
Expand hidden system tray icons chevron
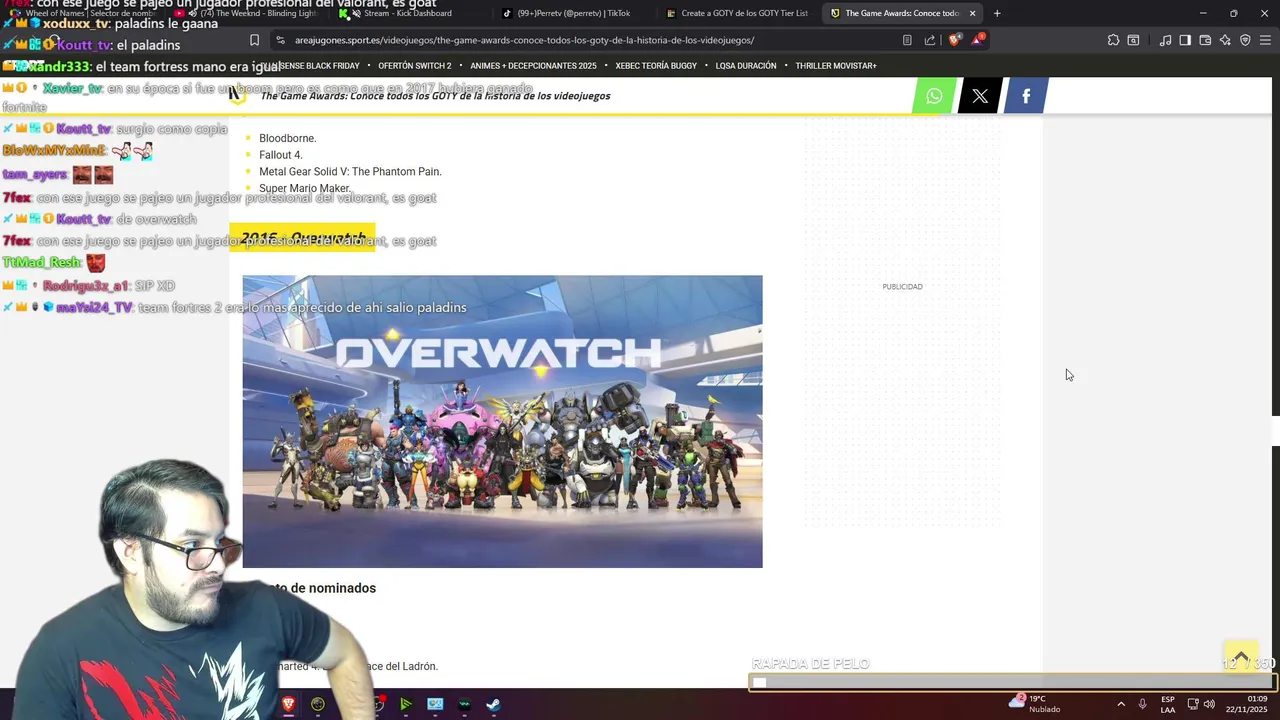(1120, 704)
